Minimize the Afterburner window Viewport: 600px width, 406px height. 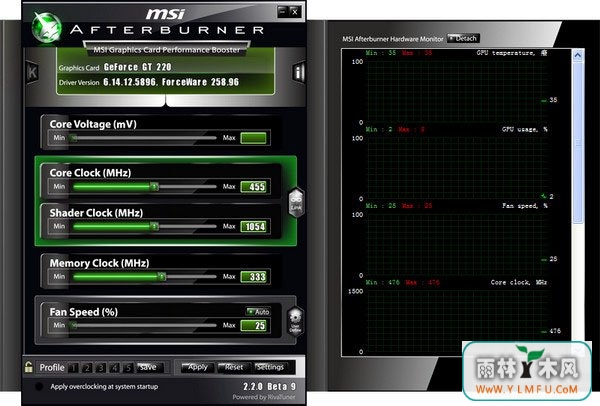(x=282, y=11)
